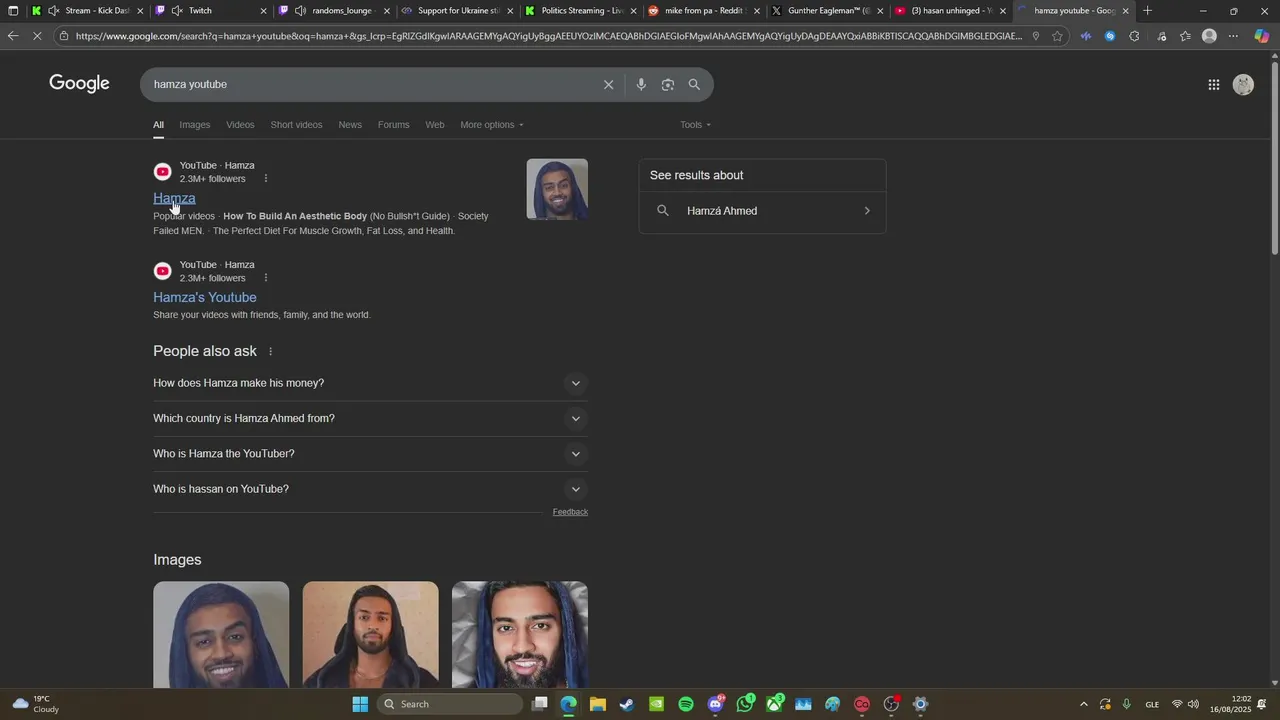This screenshot has width=1280, height=720.
Task: Click 'Hamzá Ahmed' under See results about
Action: [x=722, y=211]
